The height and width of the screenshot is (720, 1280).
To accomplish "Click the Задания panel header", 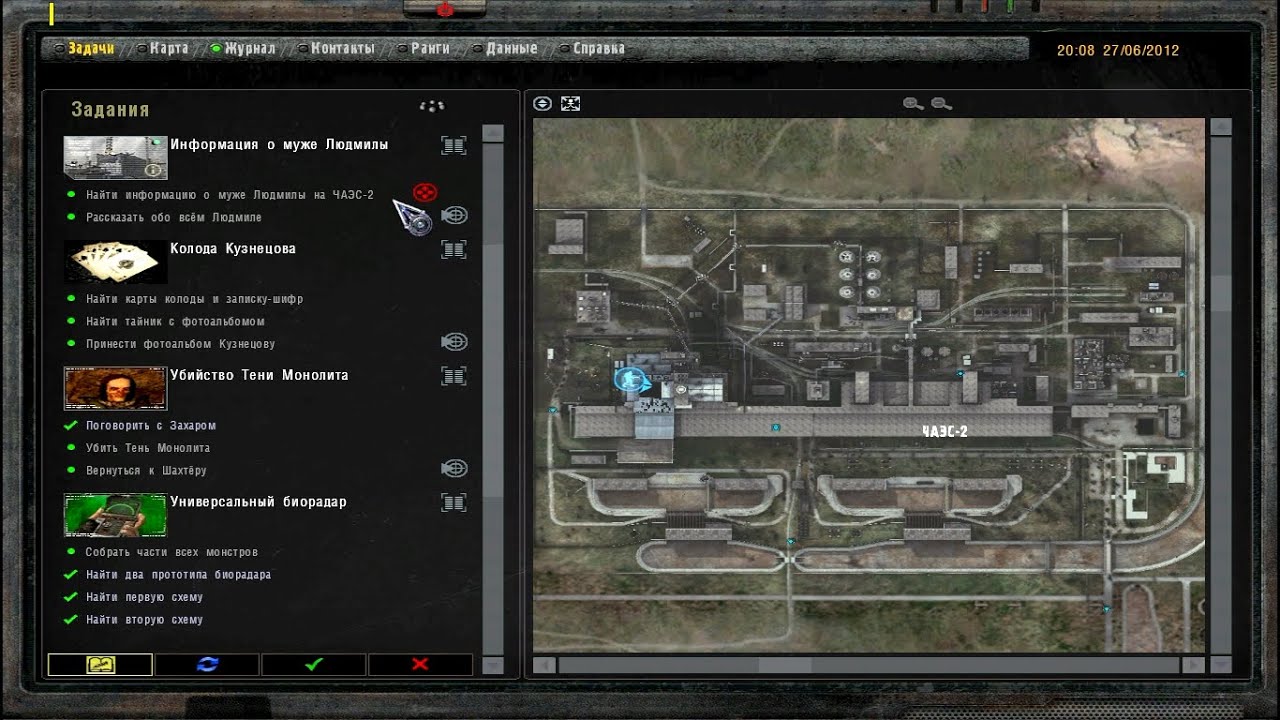I will click(x=110, y=110).
